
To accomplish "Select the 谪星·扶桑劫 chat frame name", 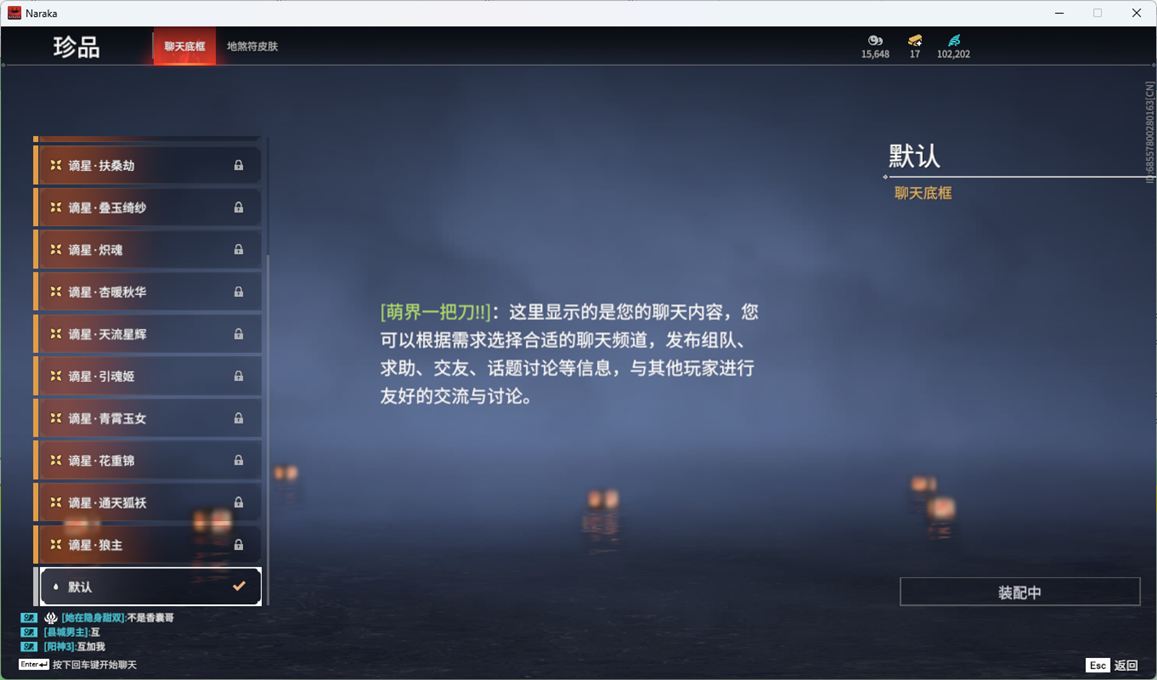I will [x=101, y=165].
